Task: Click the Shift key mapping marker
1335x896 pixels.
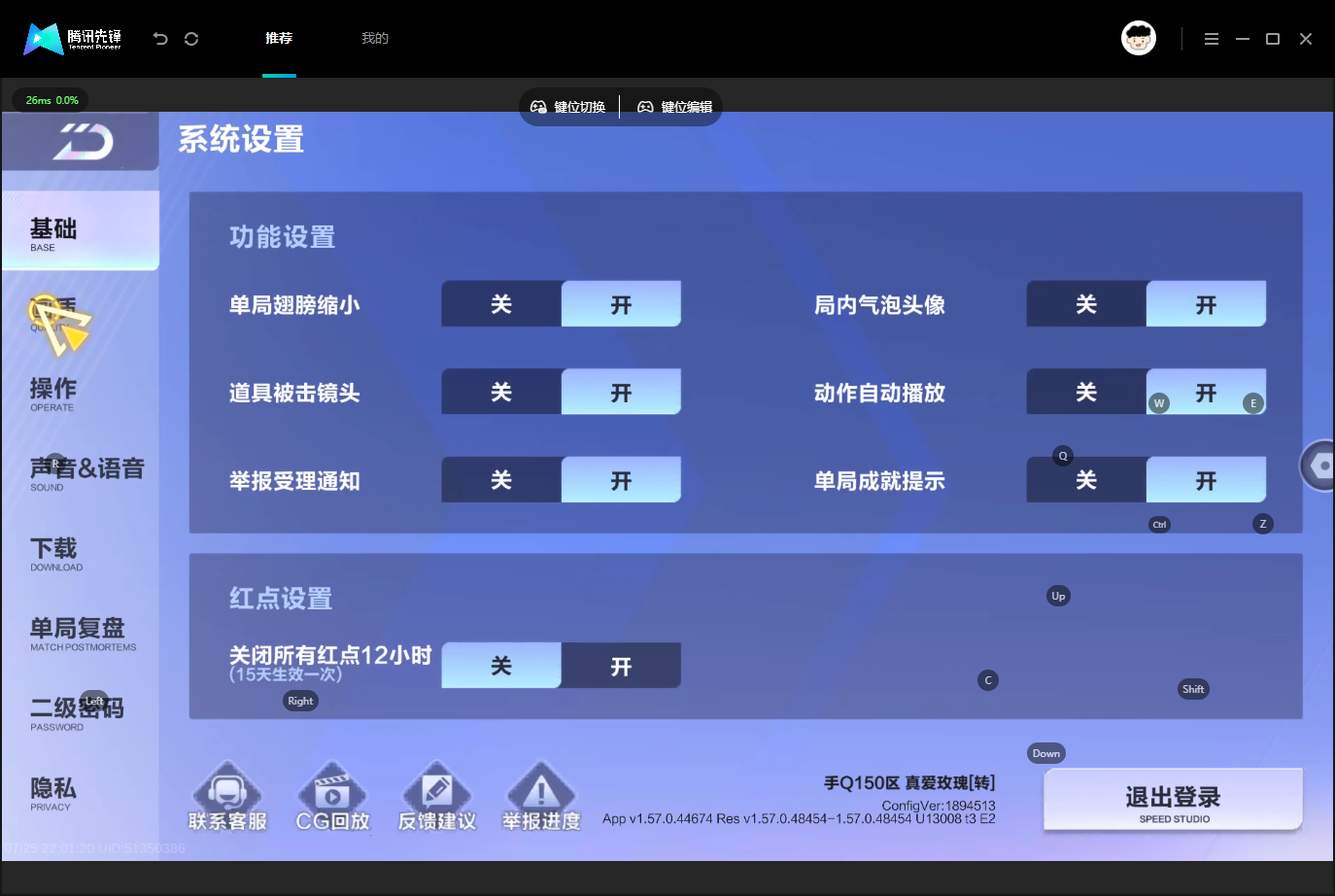Action: point(1193,689)
